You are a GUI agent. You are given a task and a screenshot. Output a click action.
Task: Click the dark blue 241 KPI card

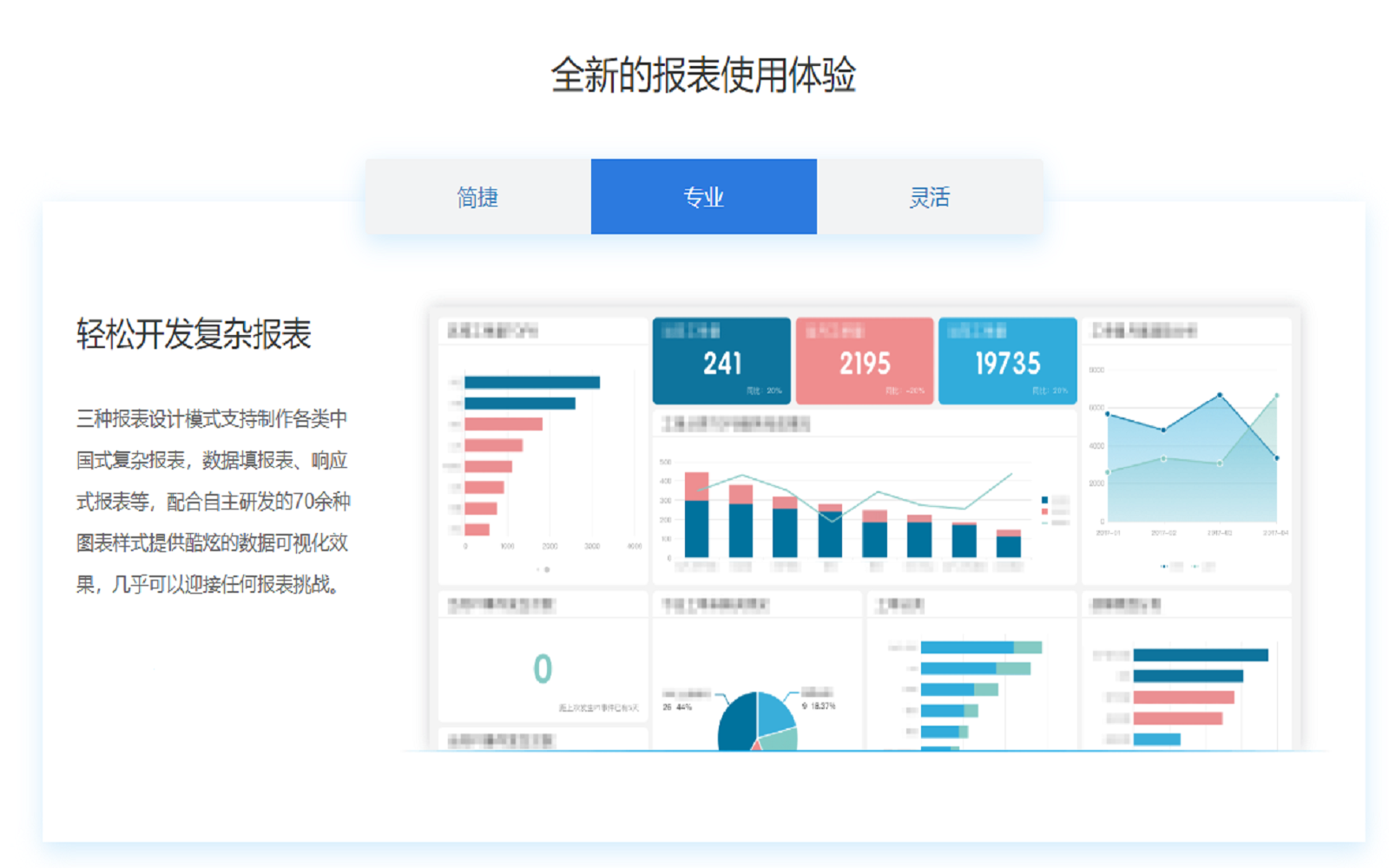coord(721,361)
